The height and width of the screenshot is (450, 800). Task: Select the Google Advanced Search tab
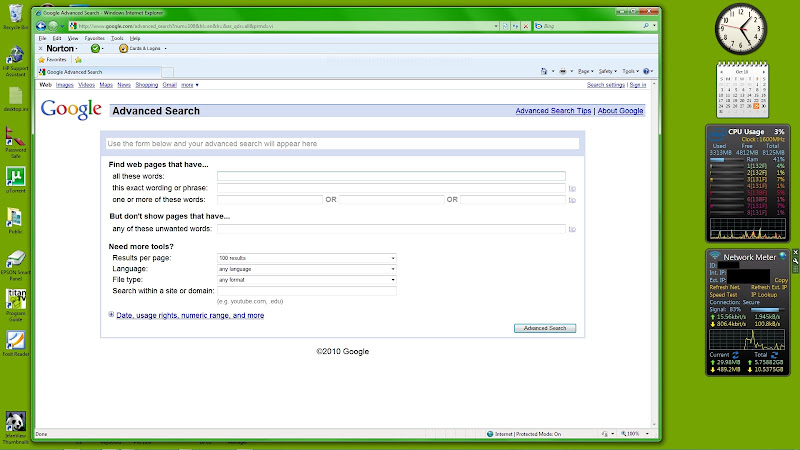point(99,72)
